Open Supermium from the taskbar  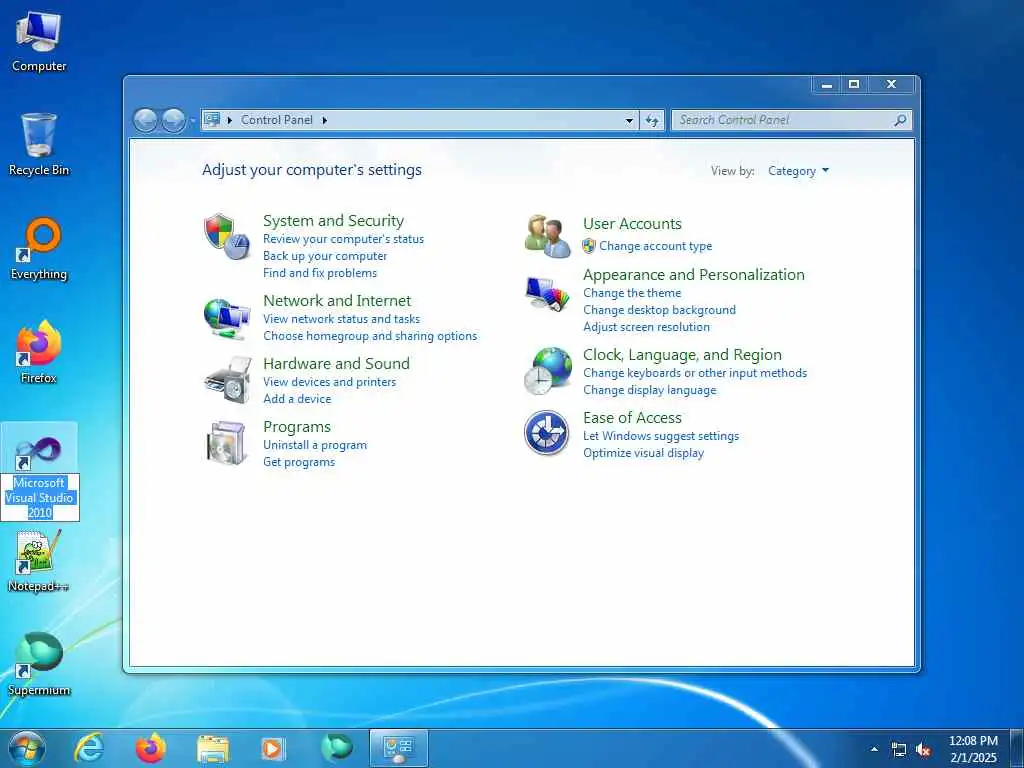point(337,748)
